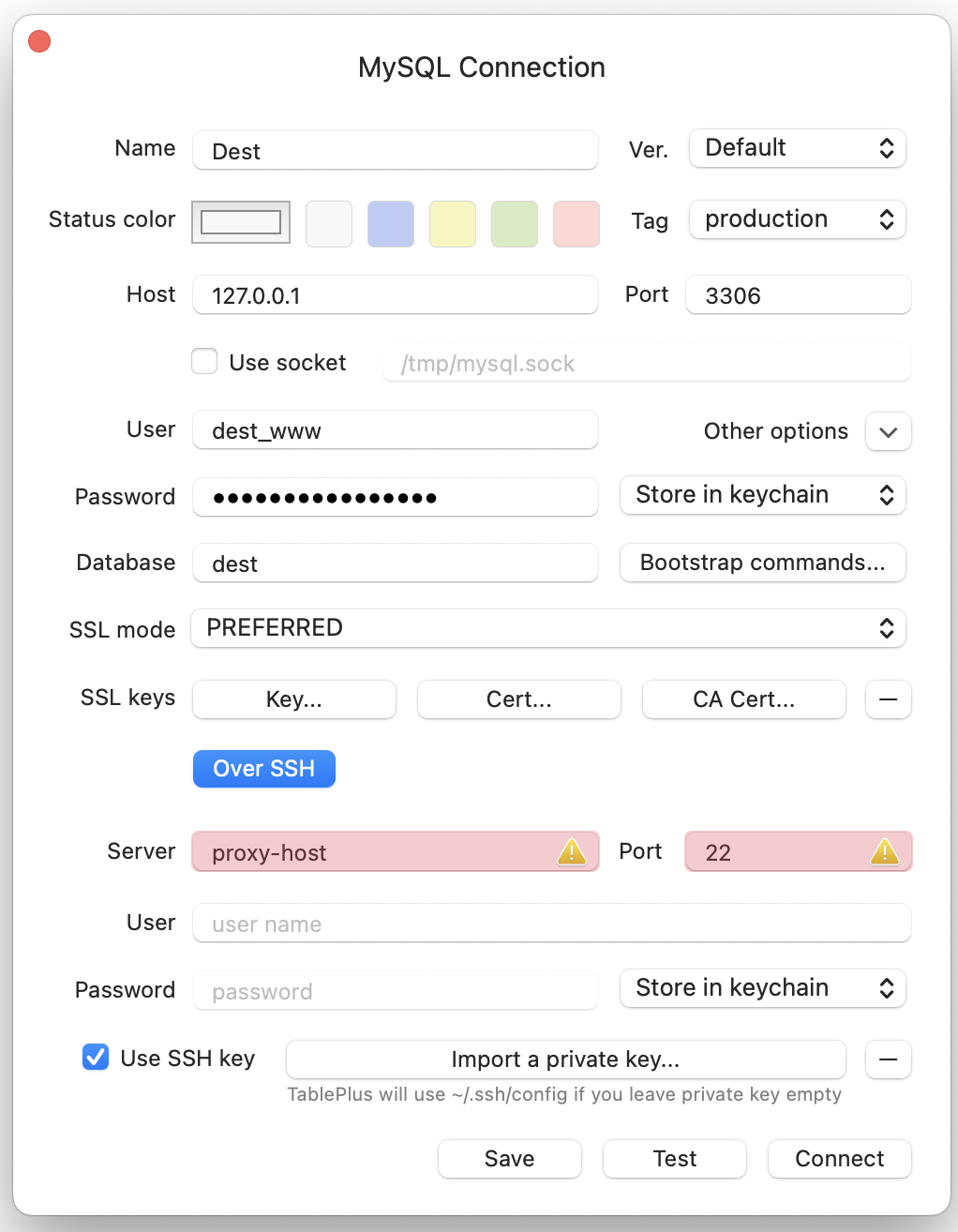This screenshot has width=958, height=1232.
Task: Choose an SSL key file via Key button
Action: tap(293, 699)
